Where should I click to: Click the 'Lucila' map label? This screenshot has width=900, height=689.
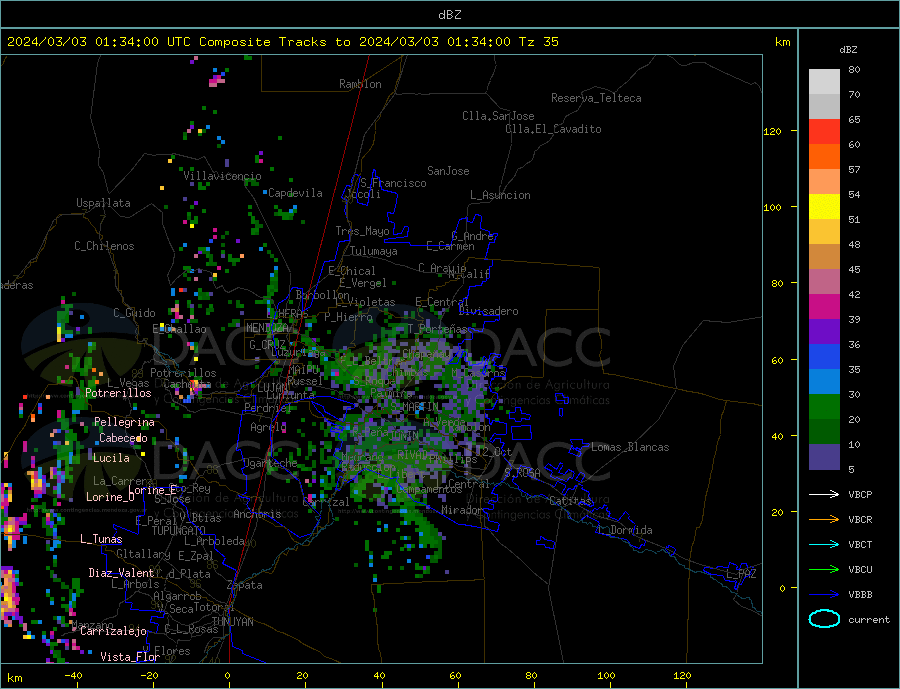pos(111,459)
